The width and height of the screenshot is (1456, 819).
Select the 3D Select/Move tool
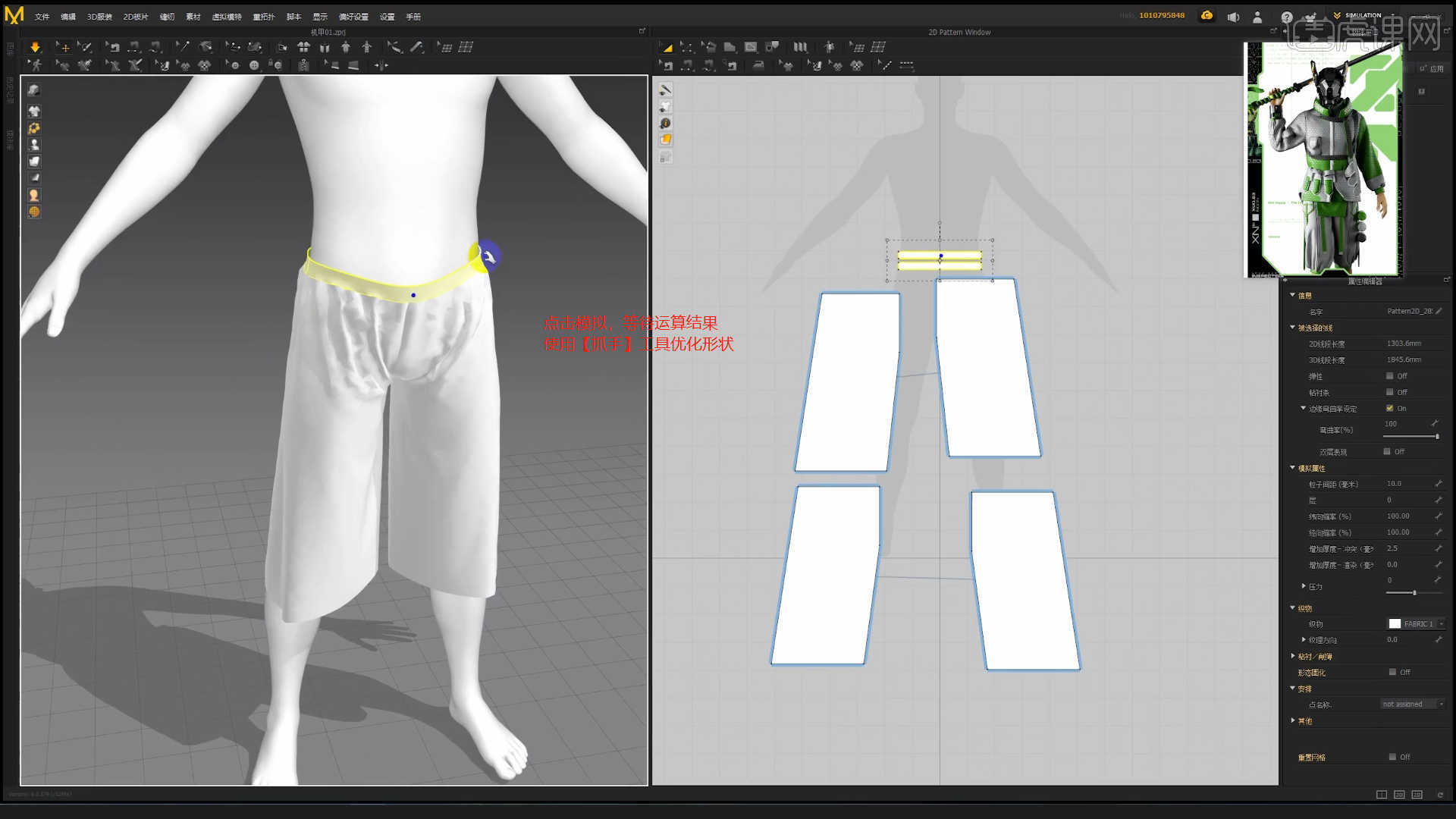coord(64,47)
